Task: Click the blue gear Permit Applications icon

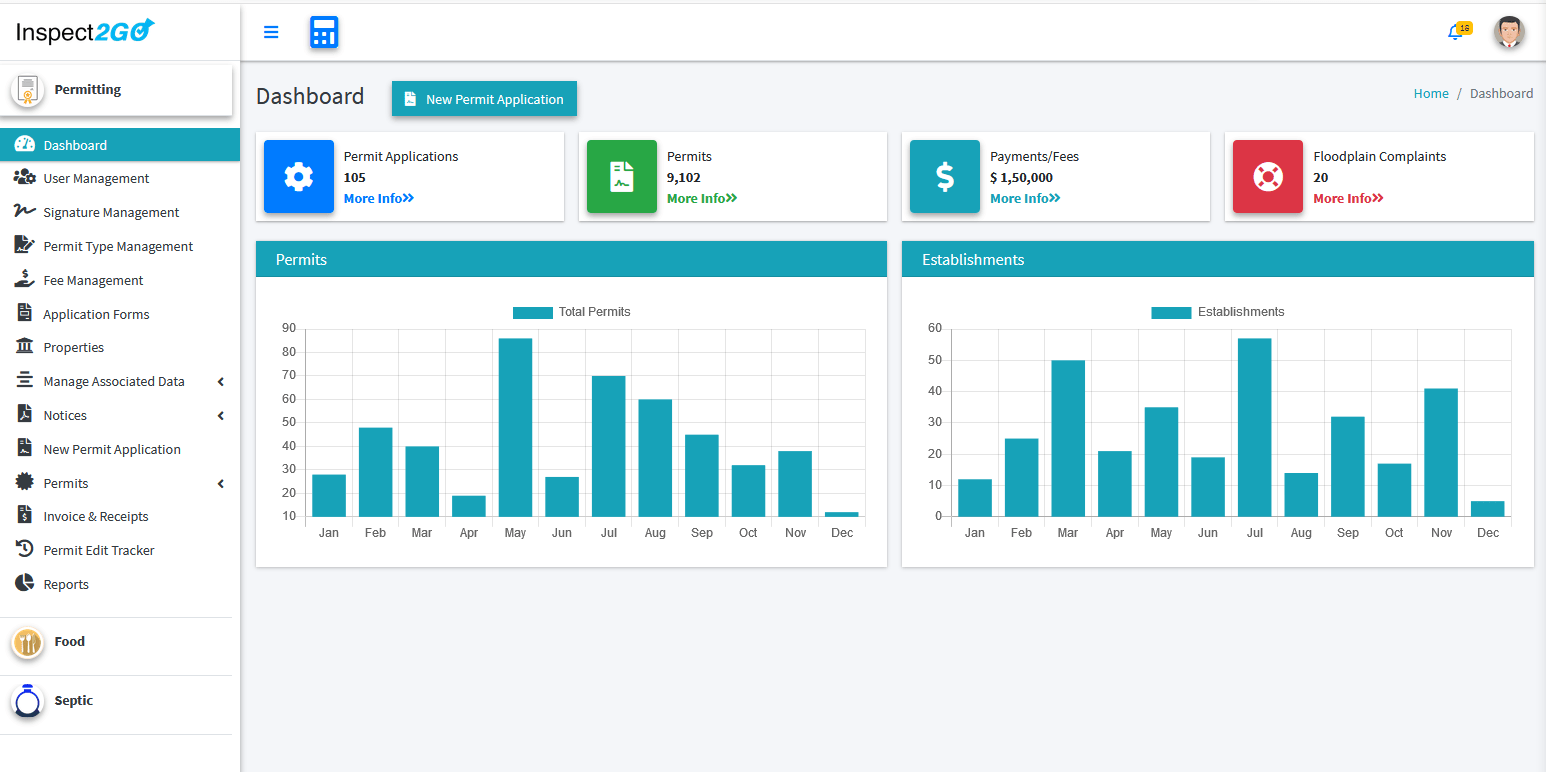Action: [299, 177]
